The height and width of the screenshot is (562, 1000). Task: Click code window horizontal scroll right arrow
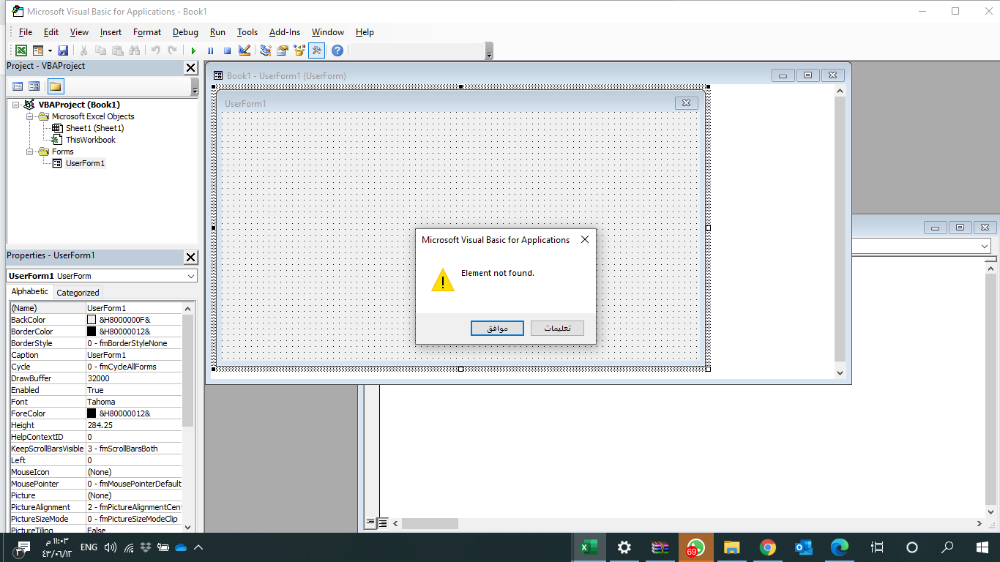point(979,523)
